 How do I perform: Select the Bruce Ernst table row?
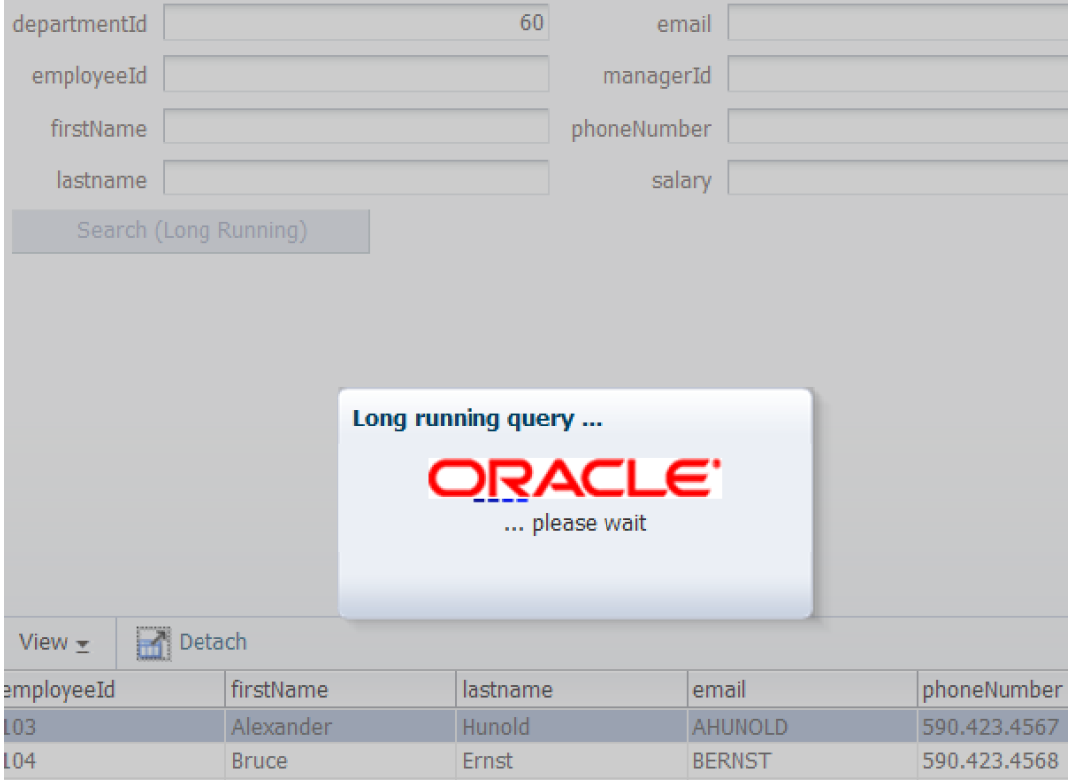click(340, 762)
